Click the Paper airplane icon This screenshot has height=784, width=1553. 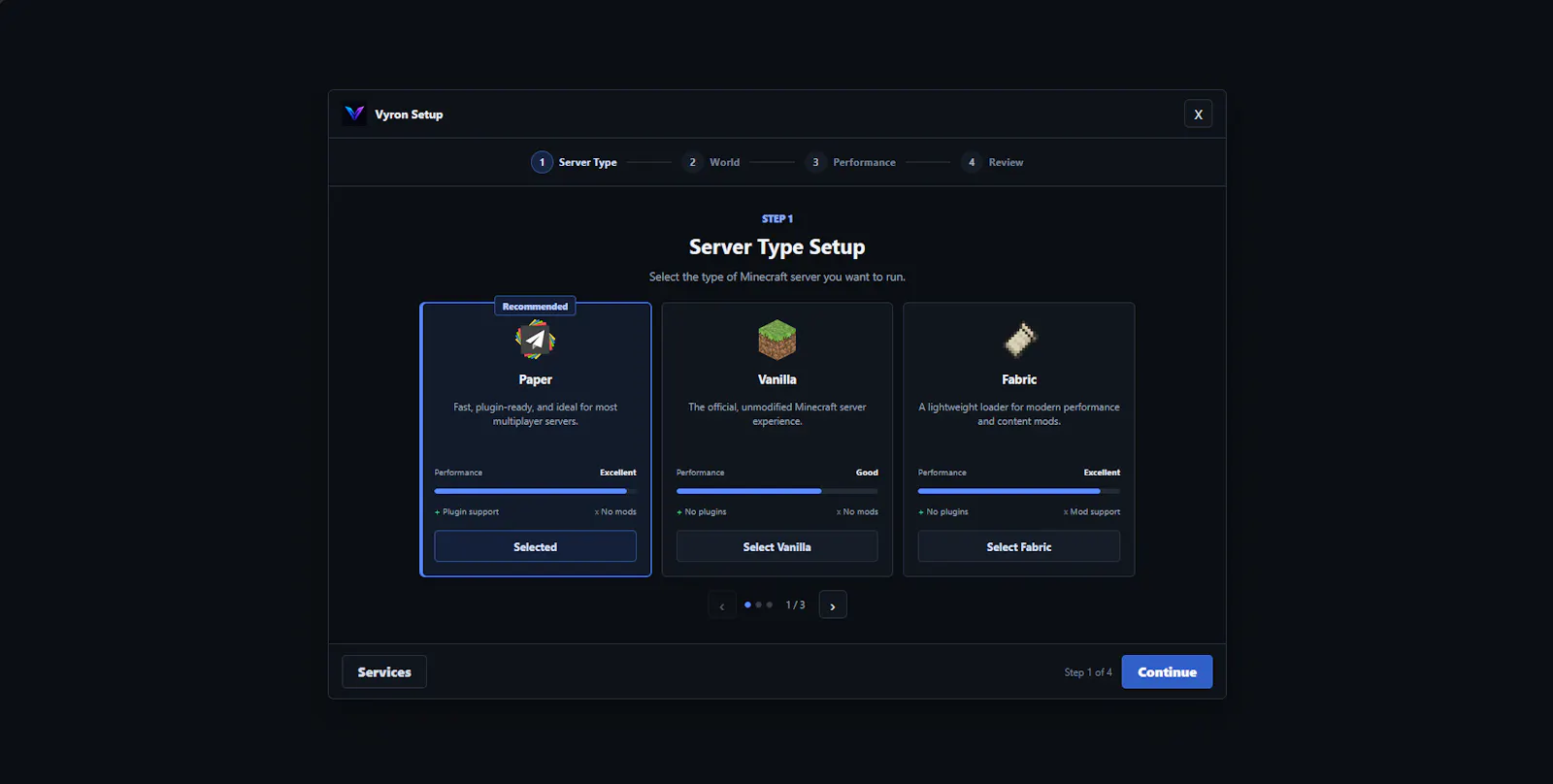click(535, 340)
